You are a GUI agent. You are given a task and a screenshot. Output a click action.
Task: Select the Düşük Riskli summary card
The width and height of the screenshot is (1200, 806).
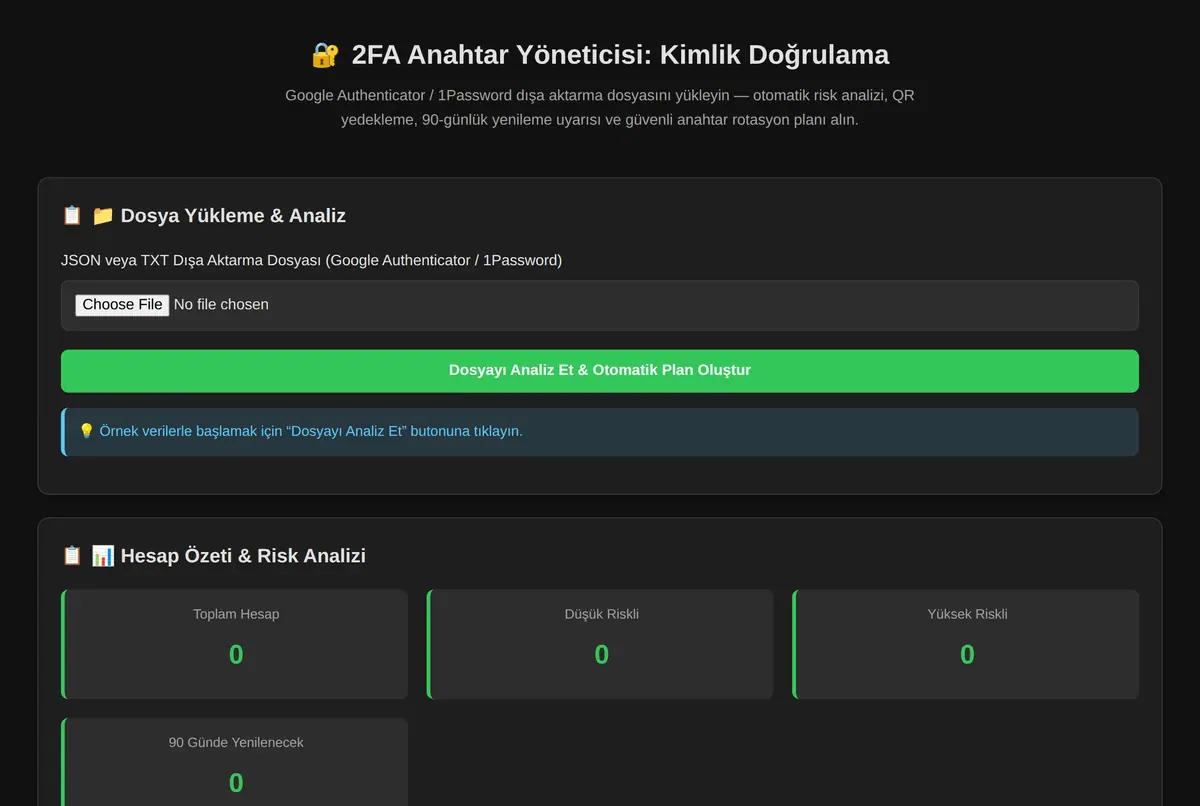600,644
